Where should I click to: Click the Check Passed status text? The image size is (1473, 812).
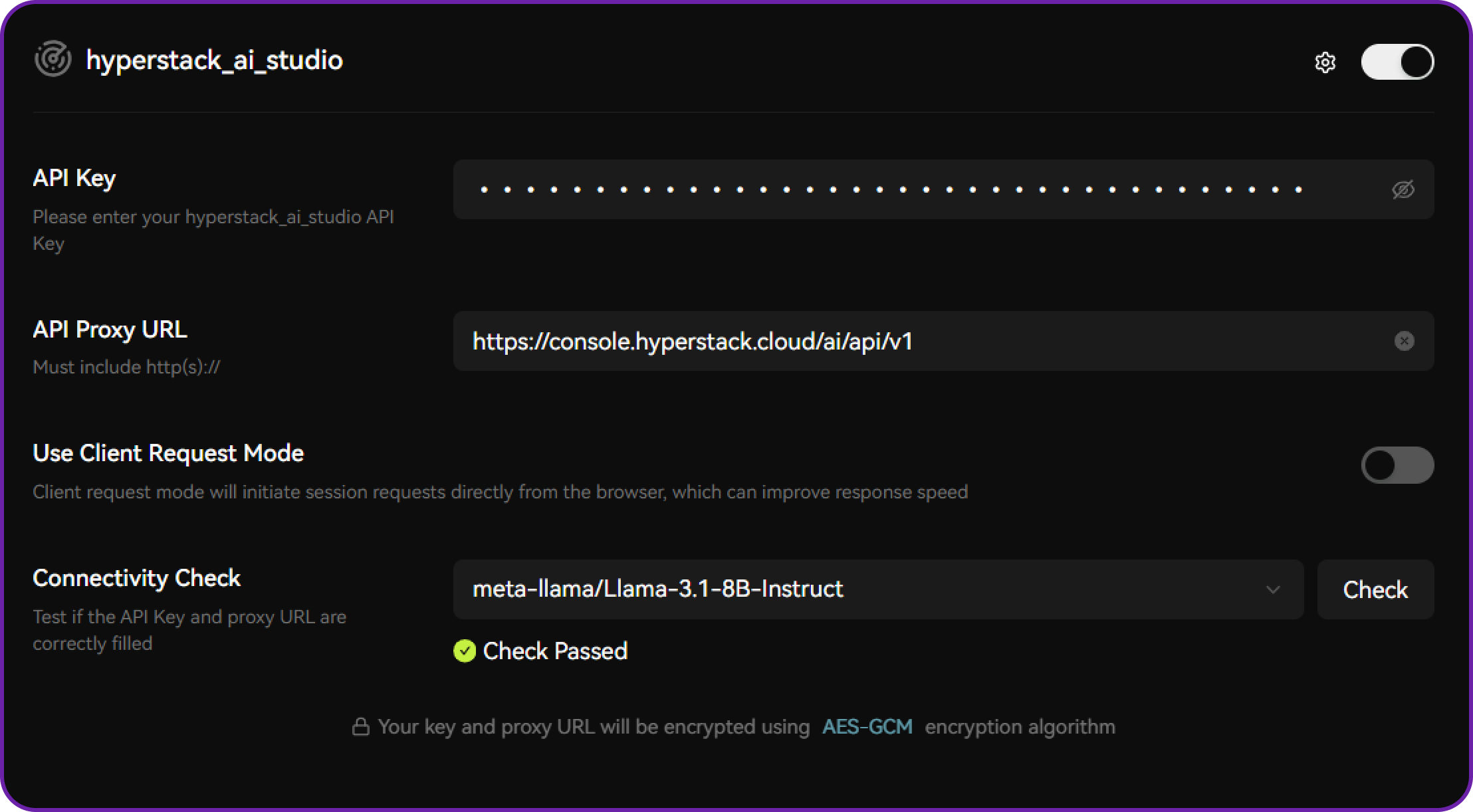pyautogui.click(x=556, y=651)
